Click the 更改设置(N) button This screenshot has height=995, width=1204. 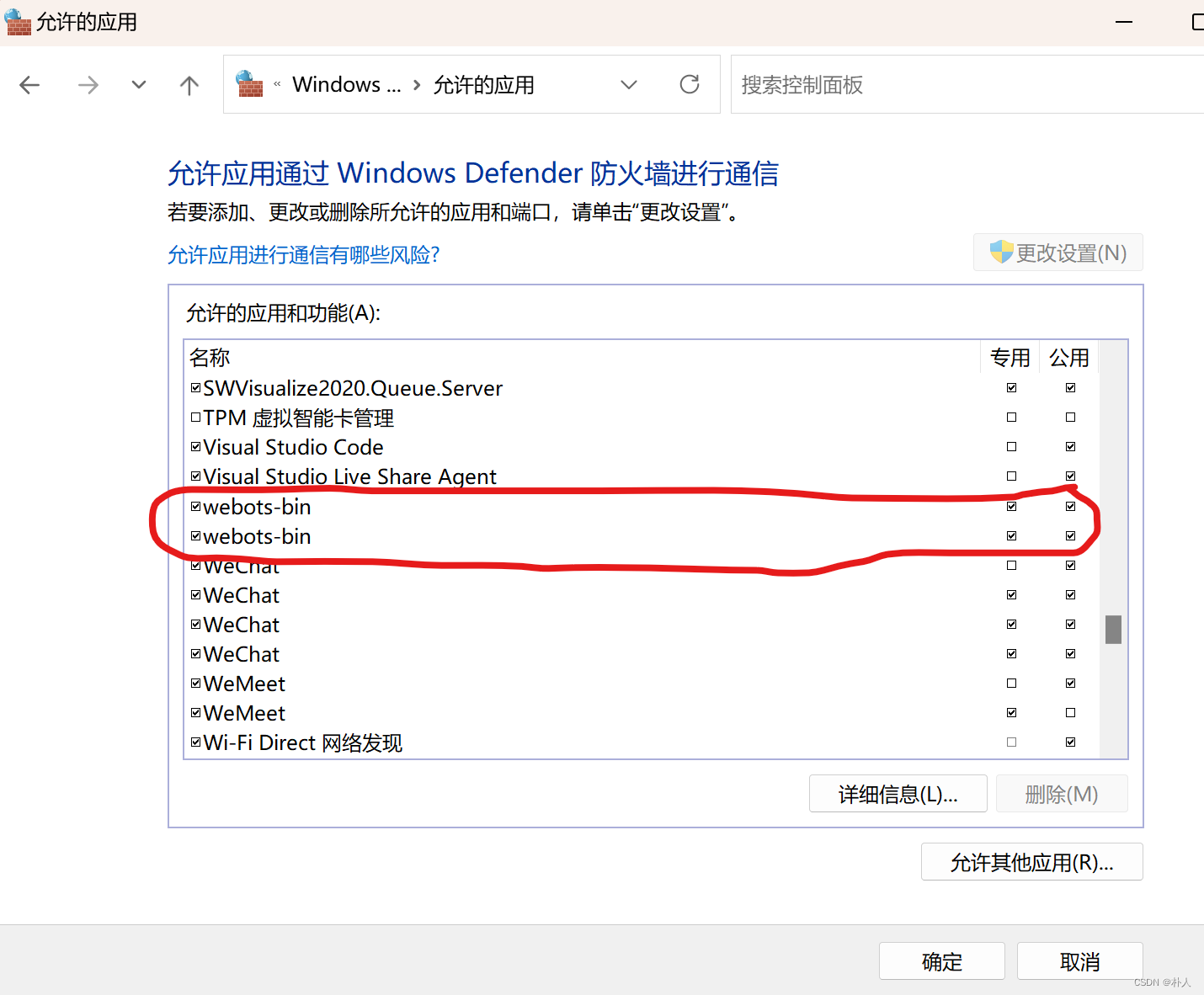coord(1058,253)
